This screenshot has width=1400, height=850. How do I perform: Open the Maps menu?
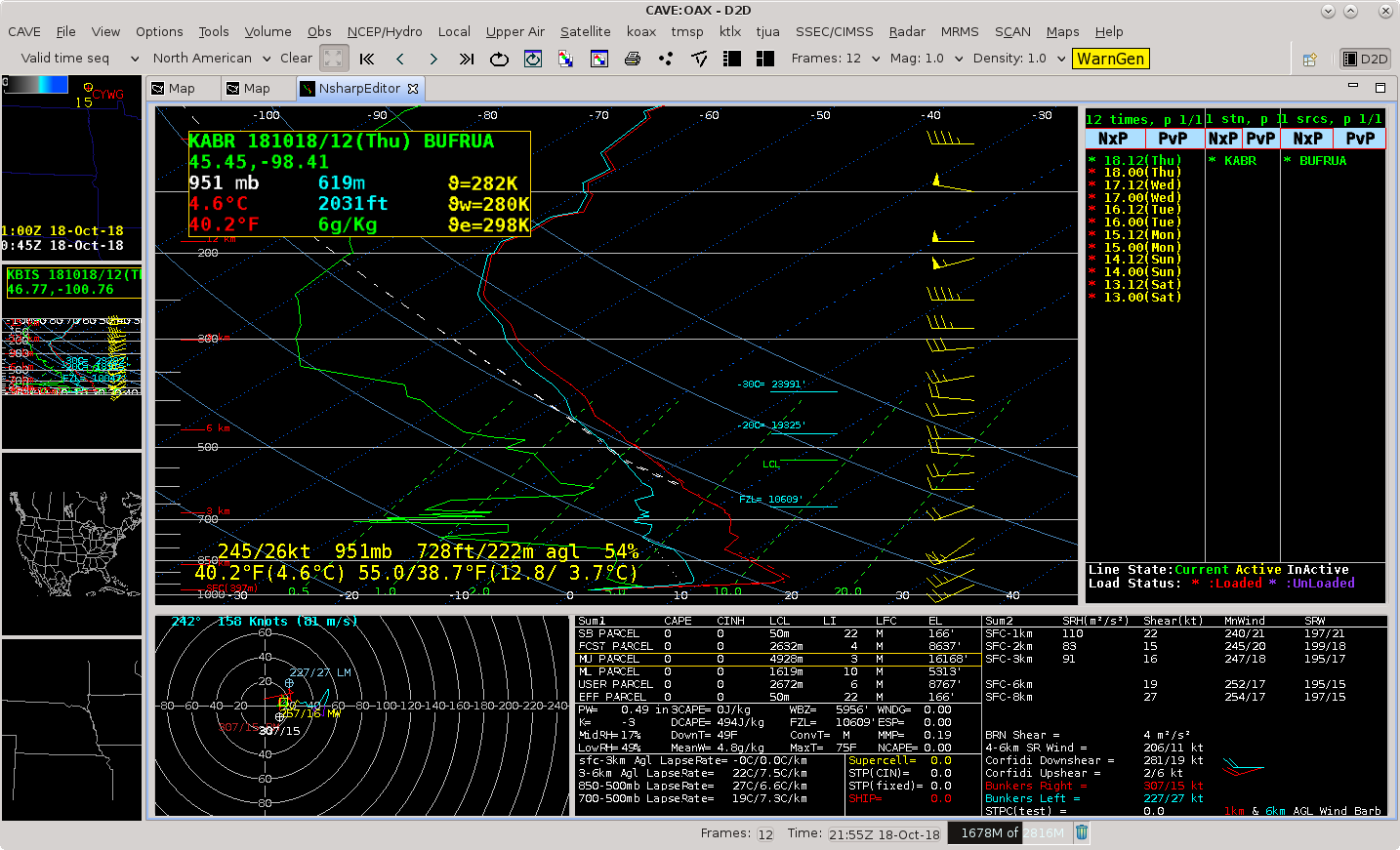[1063, 31]
